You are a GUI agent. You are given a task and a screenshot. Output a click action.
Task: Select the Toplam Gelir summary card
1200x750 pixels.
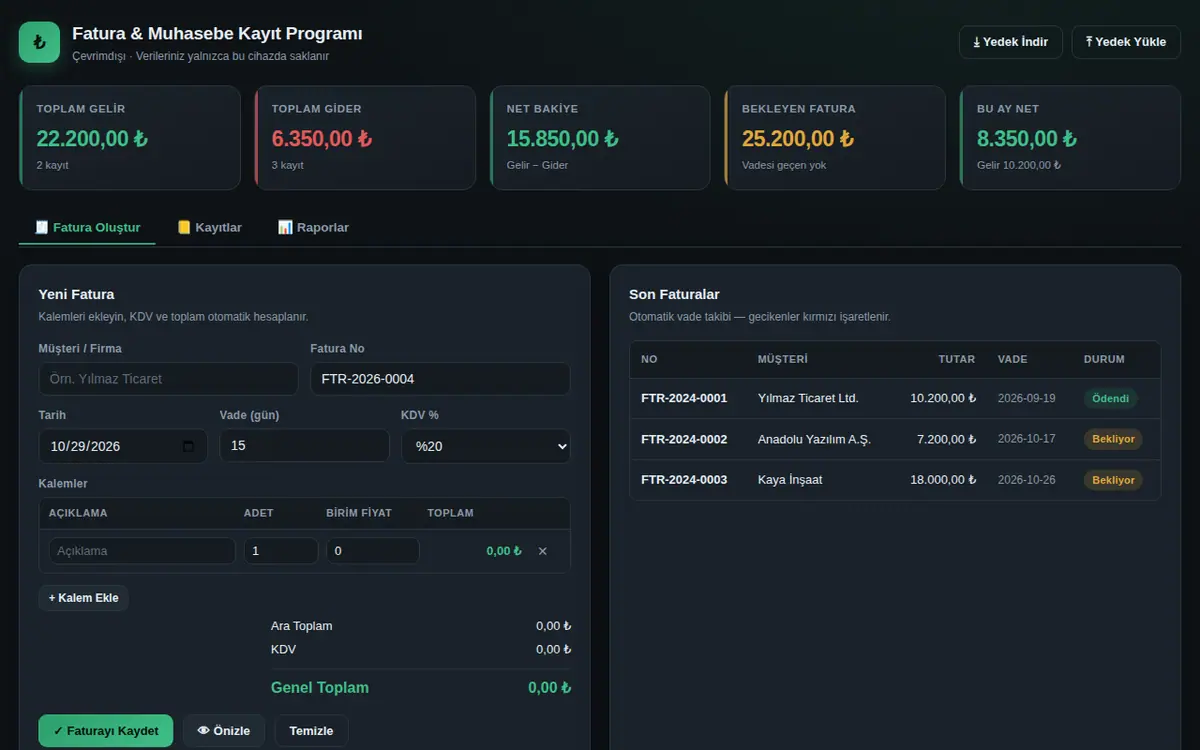(130, 138)
